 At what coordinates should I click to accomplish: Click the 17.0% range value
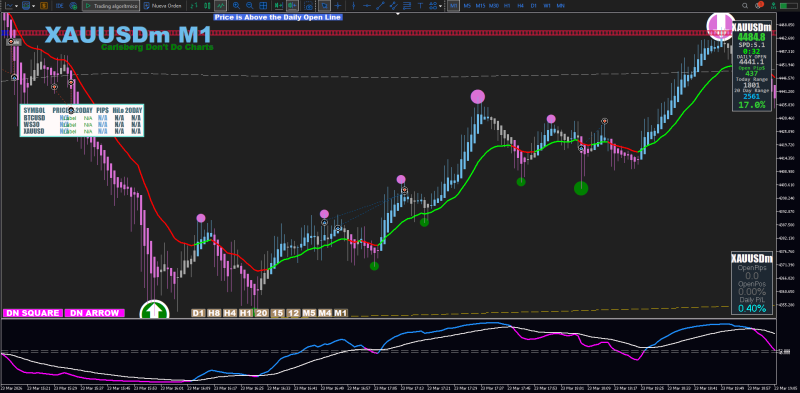pyautogui.click(x=752, y=105)
